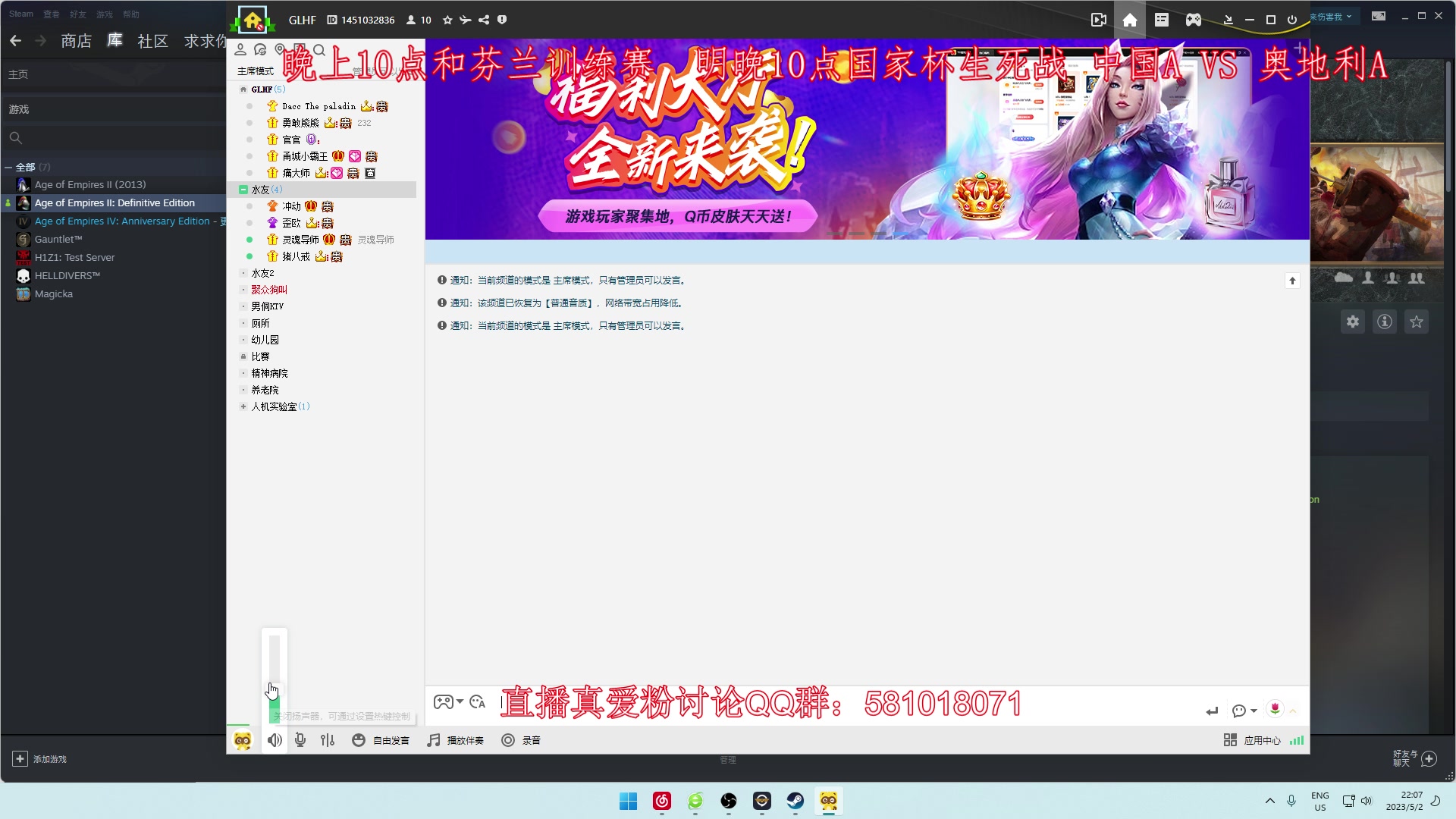
Task: Click the scroll-to-top arrow in chat
Action: click(x=1293, y=281)
